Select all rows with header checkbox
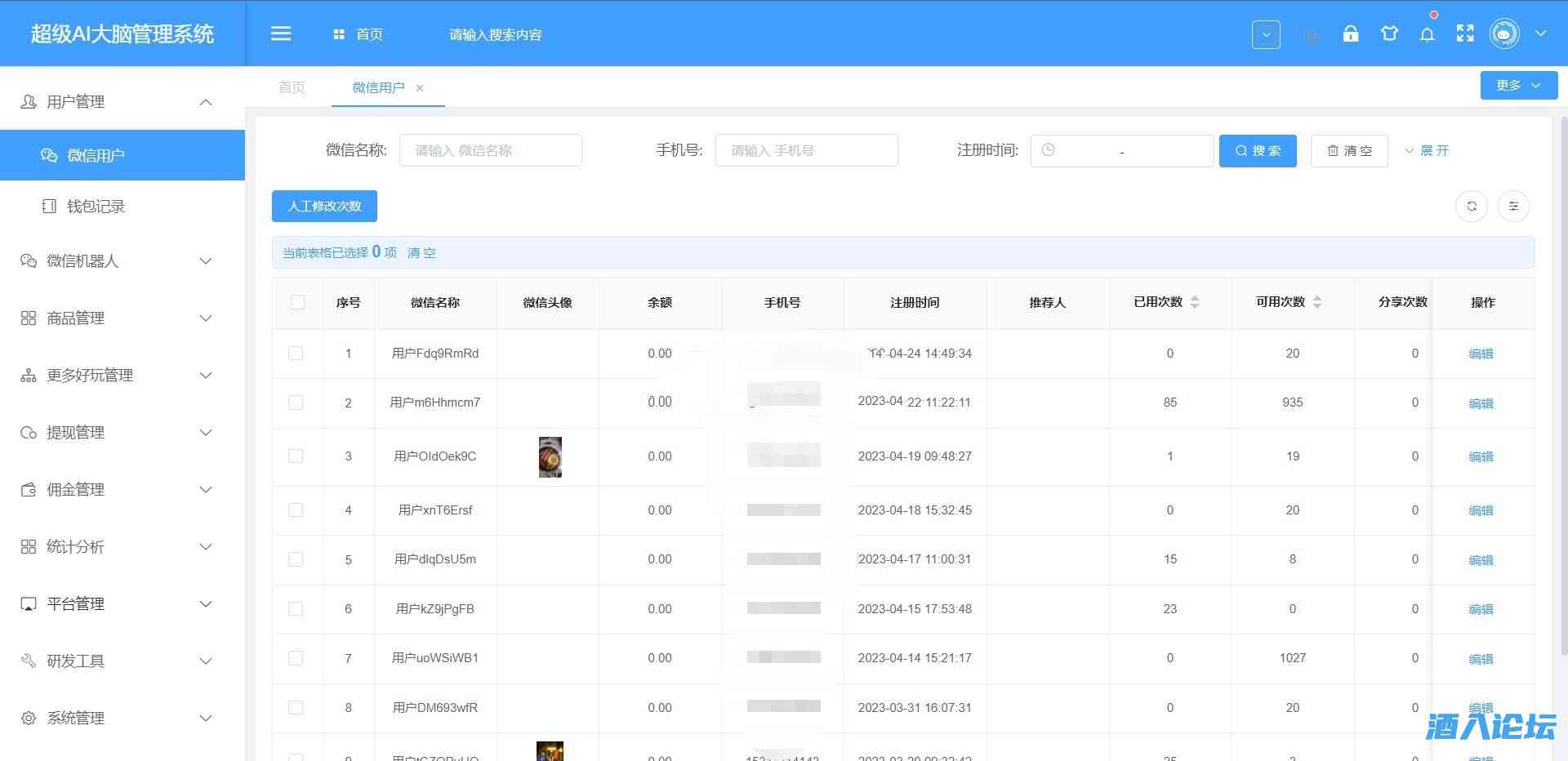The width and height of the screenshot is (1568, 761). (x=297, y=302)
